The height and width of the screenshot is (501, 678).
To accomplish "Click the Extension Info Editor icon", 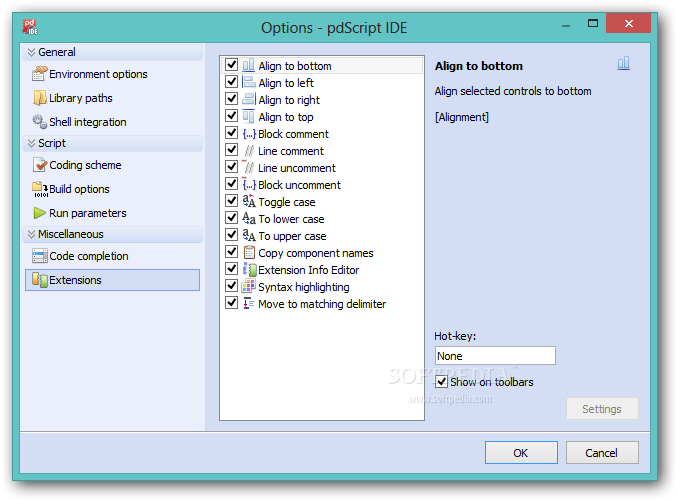I will click(x=249, y=269).
